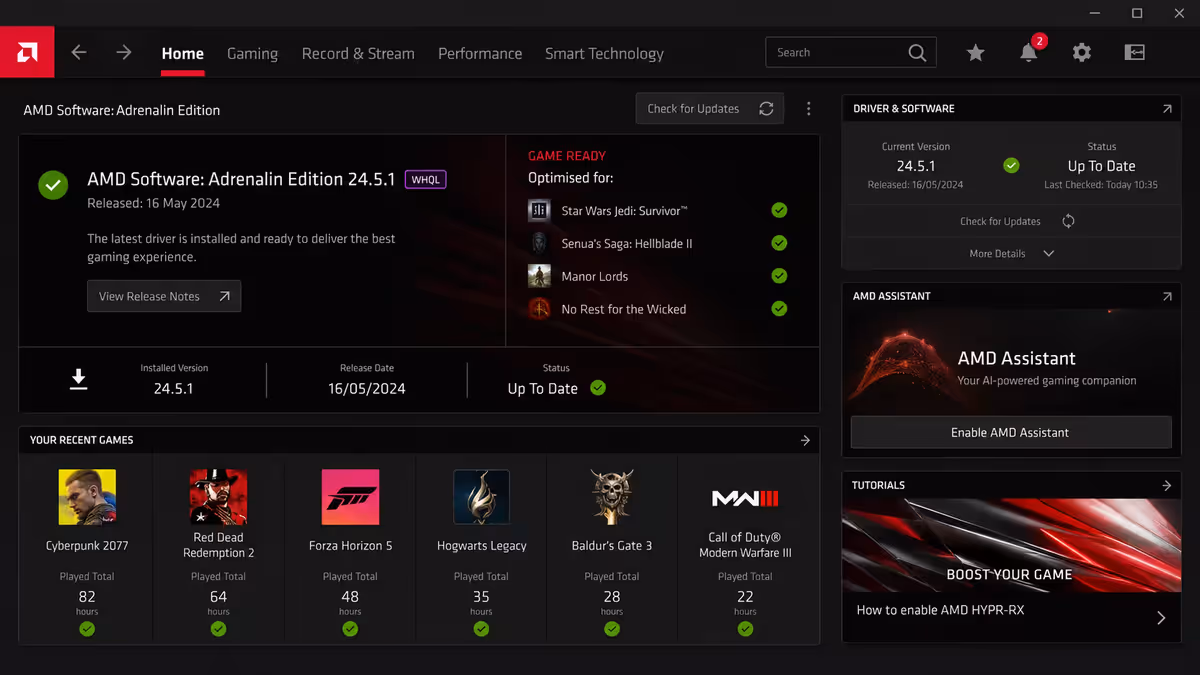
Task: Click Released: 16/05/2024 text in sidebar
Action: pyautogui.click(x=915, y=185)
